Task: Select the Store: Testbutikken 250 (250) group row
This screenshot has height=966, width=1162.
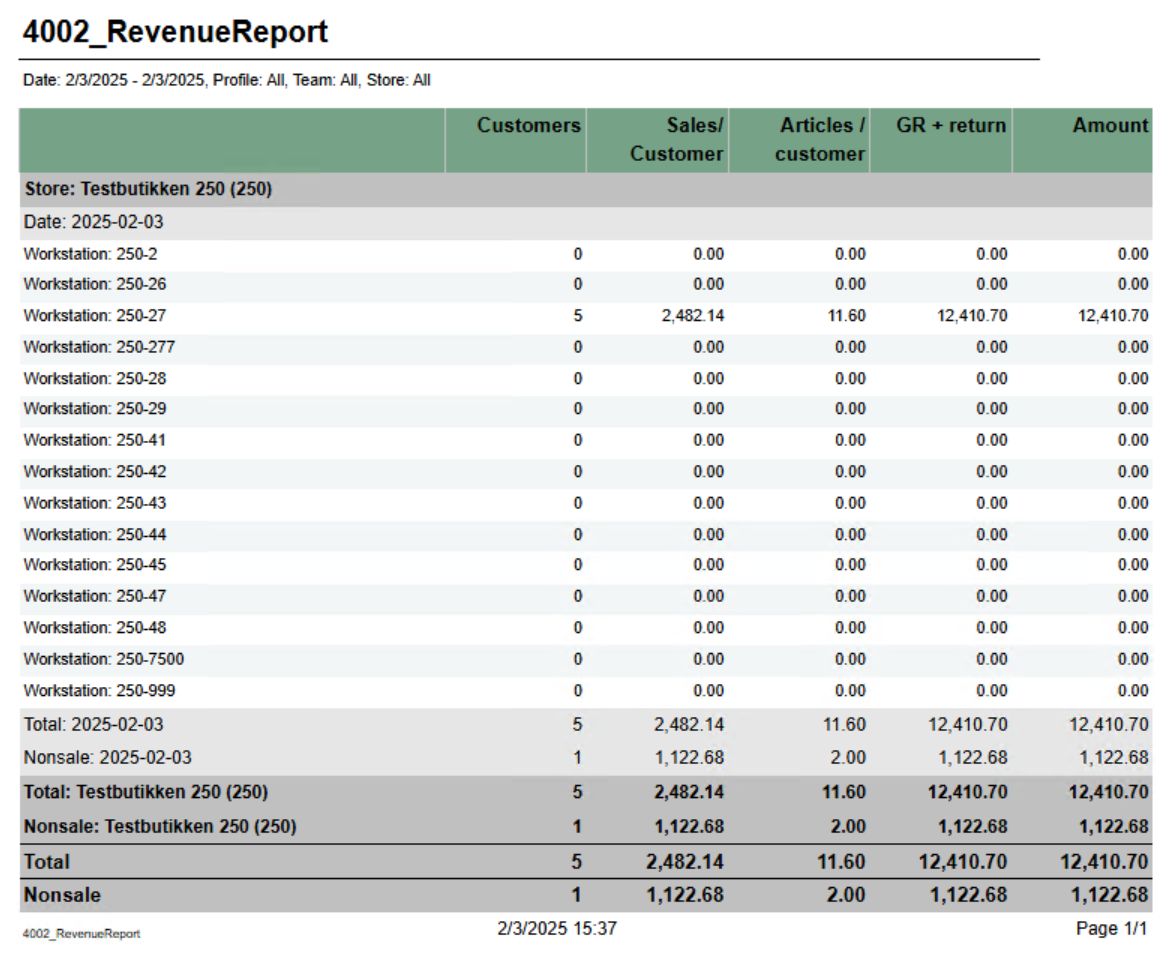Action: (x=148, y=189)
